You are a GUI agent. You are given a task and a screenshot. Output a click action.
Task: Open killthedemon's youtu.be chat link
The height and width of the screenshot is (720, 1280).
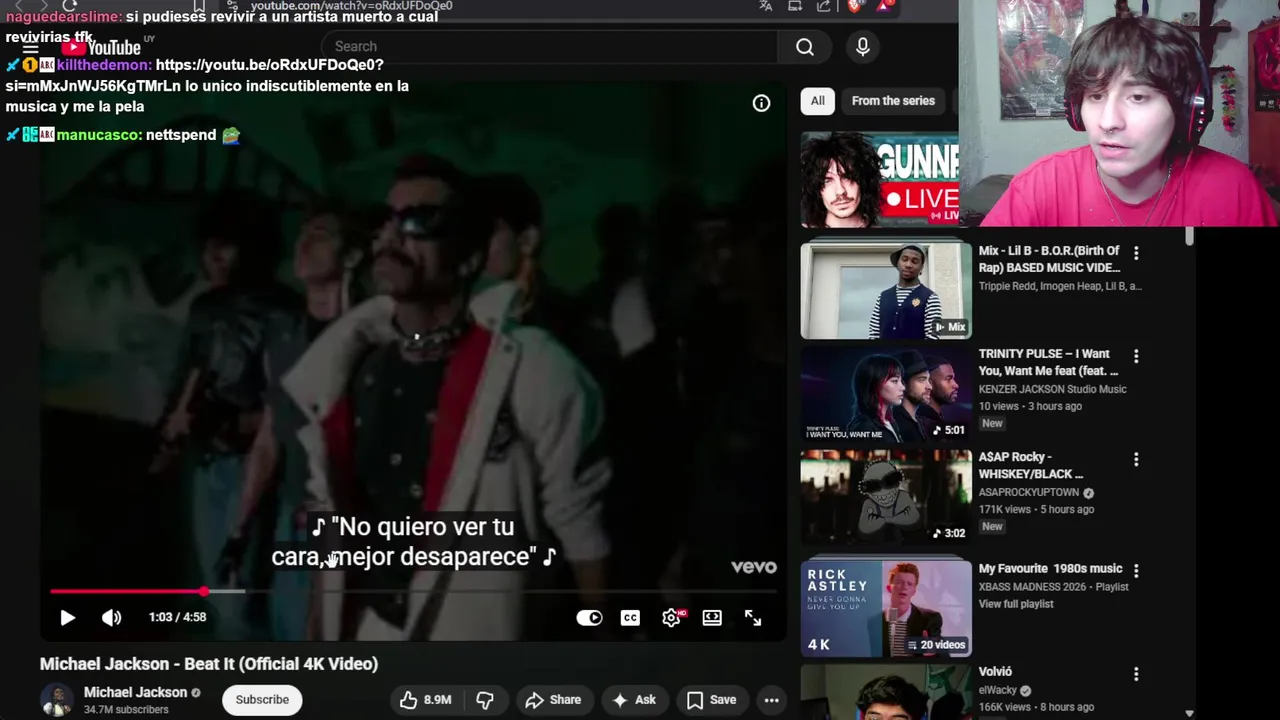[x=269, y=65]
